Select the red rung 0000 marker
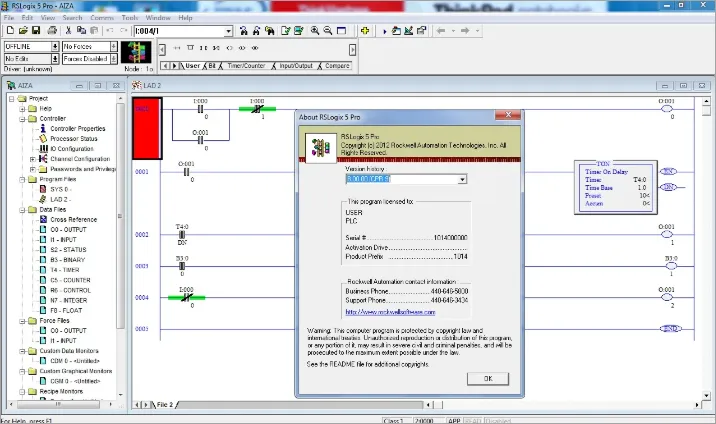716x424 pixels. [x=147, y=128]
